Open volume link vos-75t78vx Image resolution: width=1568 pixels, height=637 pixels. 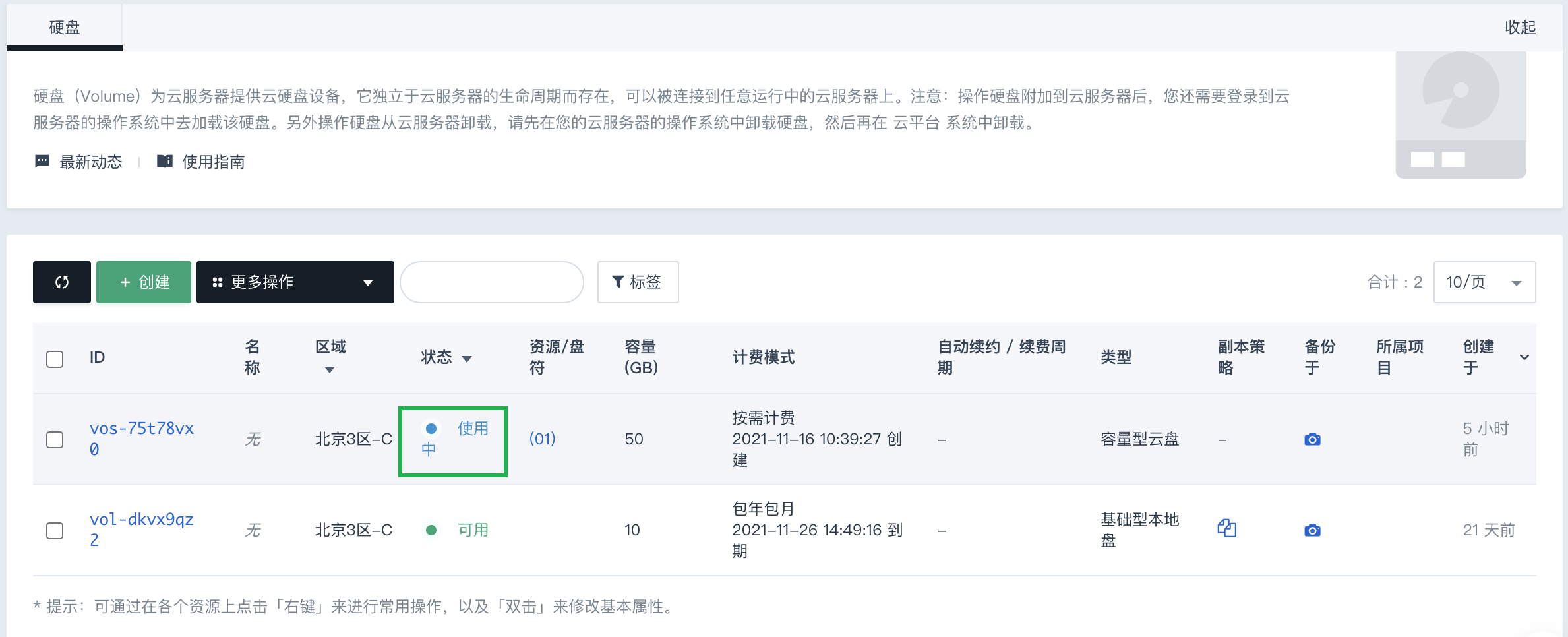[x=142, y=439]
